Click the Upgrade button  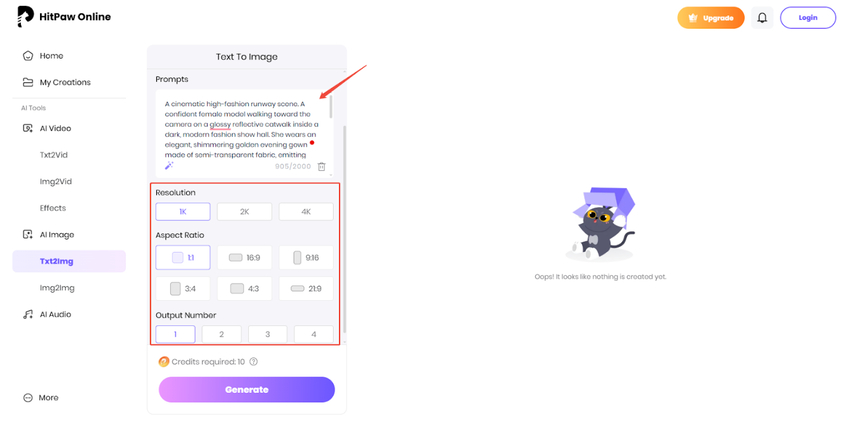tap(711, 18)
